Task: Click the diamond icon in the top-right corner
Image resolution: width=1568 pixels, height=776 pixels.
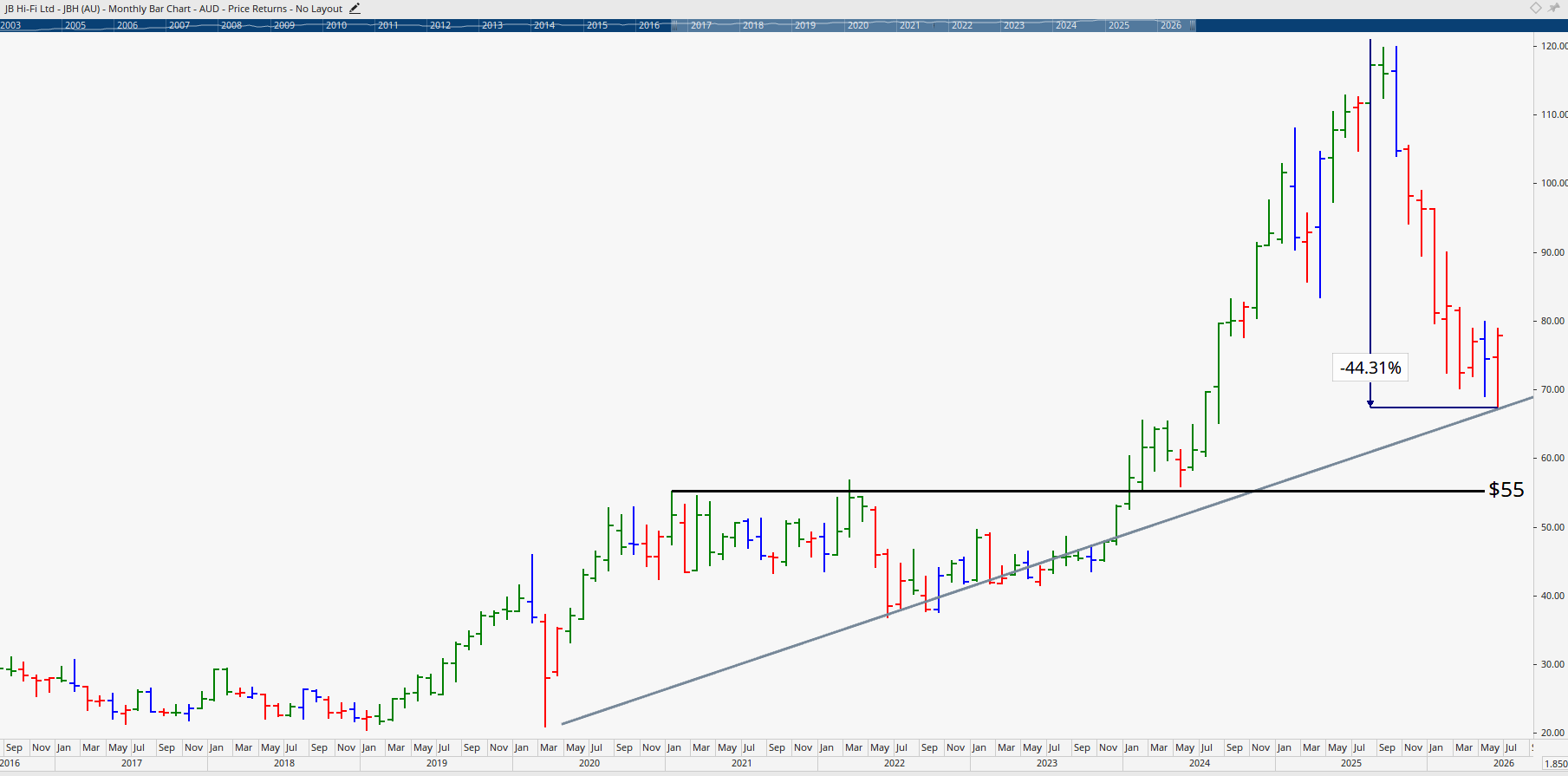Action: (1536, 8)
